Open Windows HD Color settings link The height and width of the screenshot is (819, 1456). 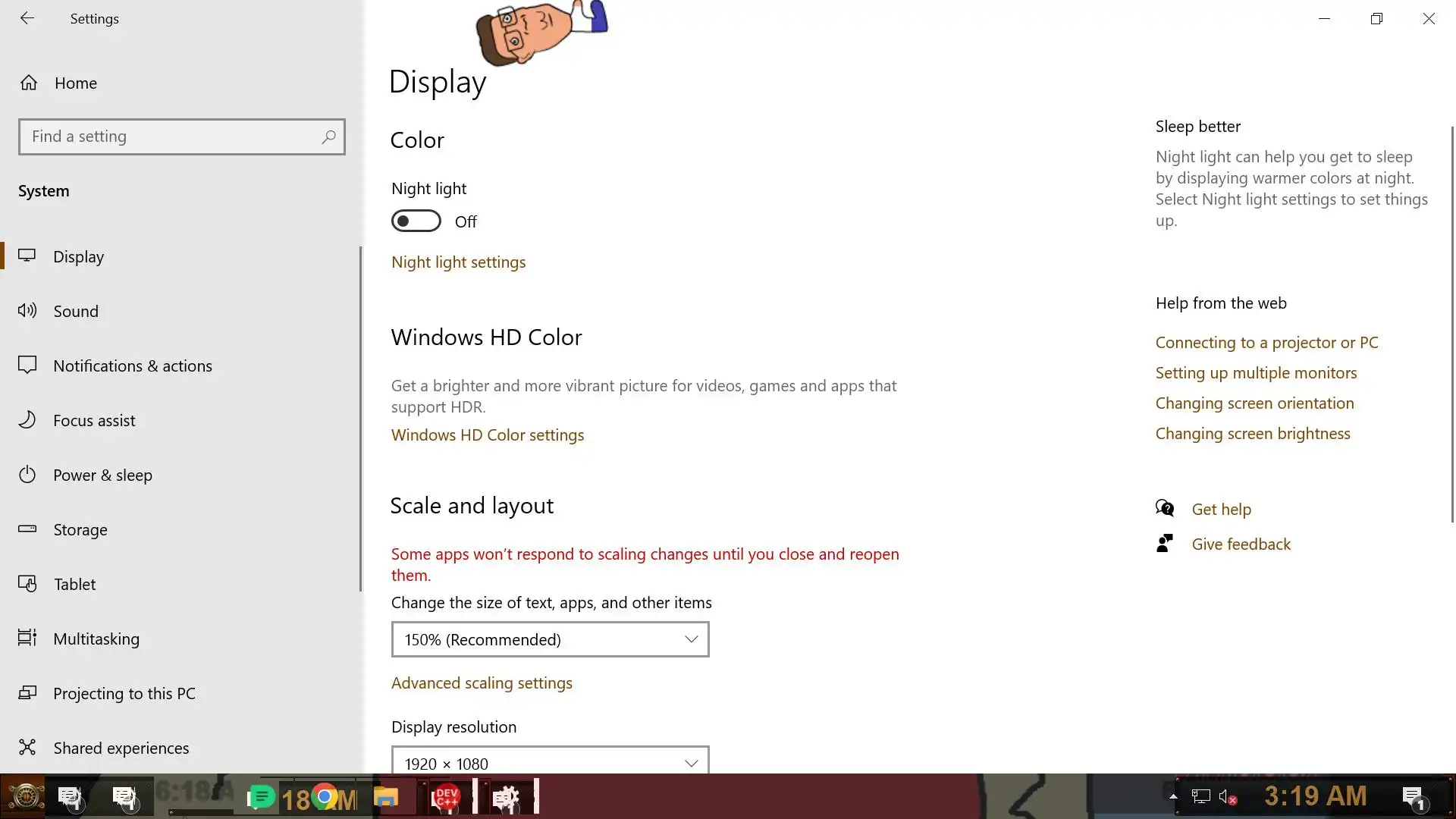(x=487, y=435)
